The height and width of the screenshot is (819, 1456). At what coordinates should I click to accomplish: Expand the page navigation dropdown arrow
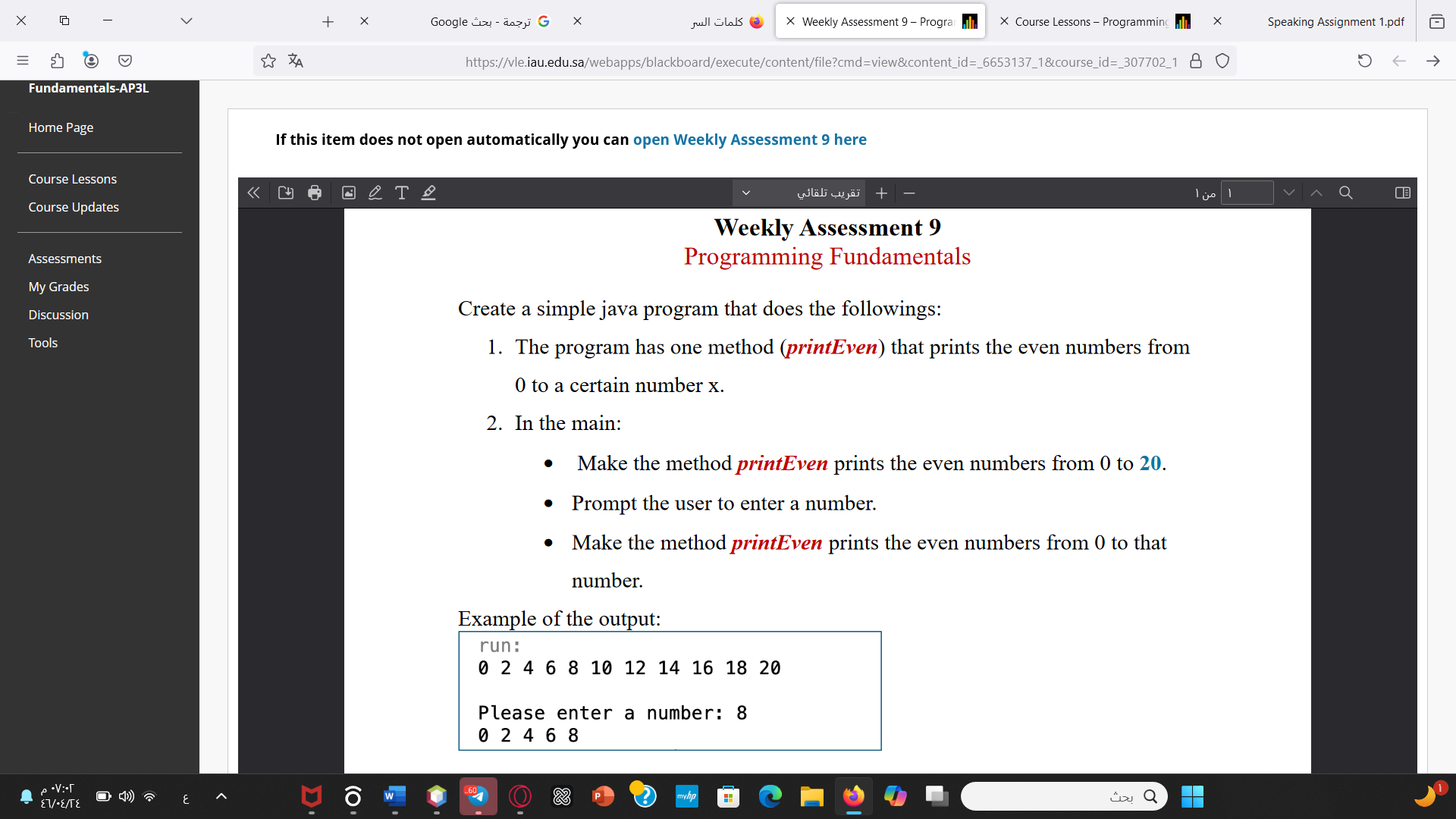tap(1290, 192)
